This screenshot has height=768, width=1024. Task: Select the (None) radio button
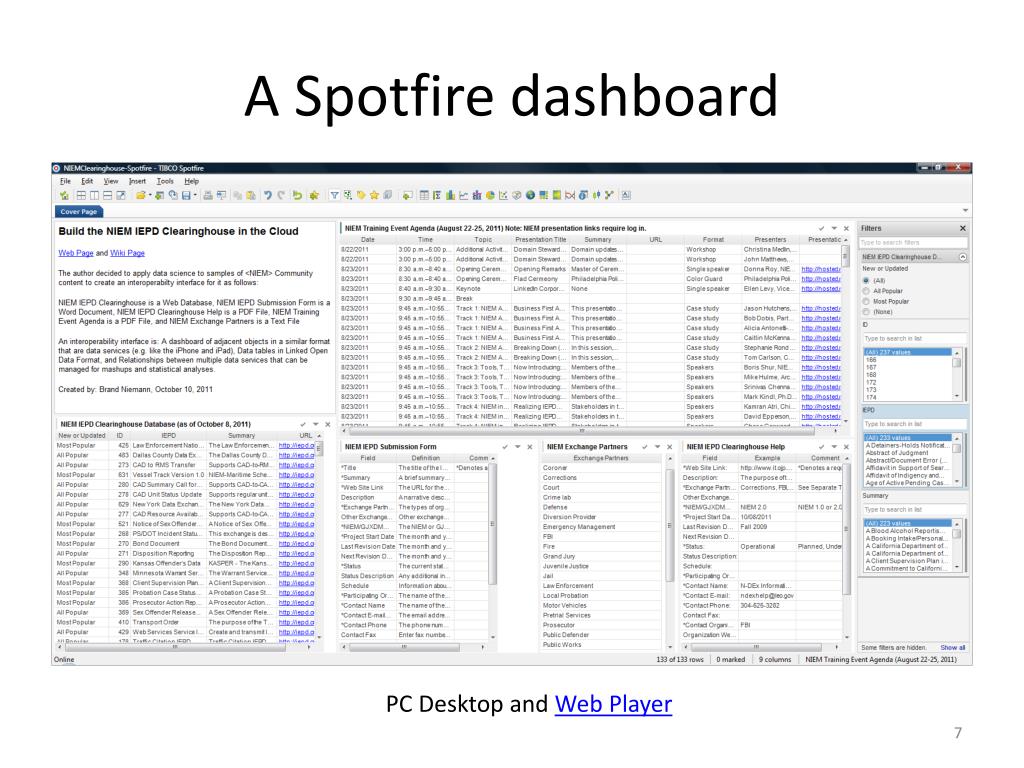click(x=866, y=312)
